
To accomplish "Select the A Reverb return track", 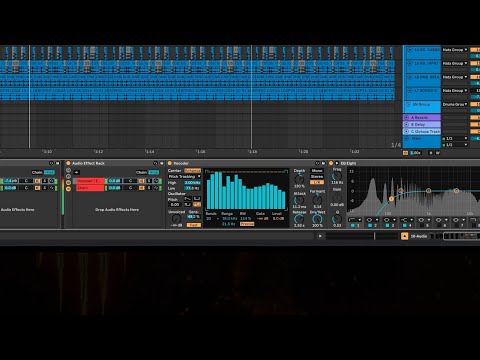I will click(422, 117).
